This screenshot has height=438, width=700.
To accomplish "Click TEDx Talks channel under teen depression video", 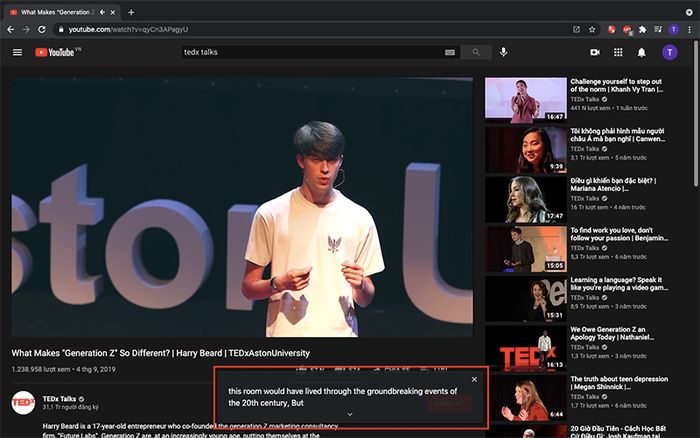I will click(x=584, y=397).
